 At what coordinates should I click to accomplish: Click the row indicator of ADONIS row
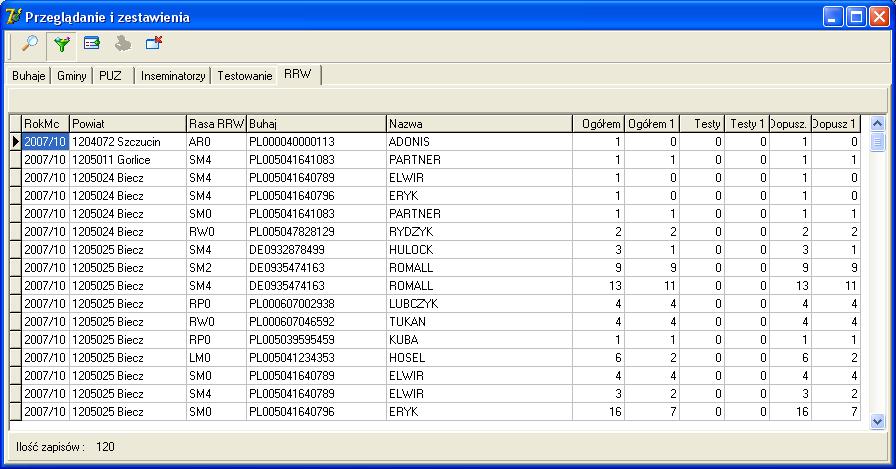pos(15,142)
